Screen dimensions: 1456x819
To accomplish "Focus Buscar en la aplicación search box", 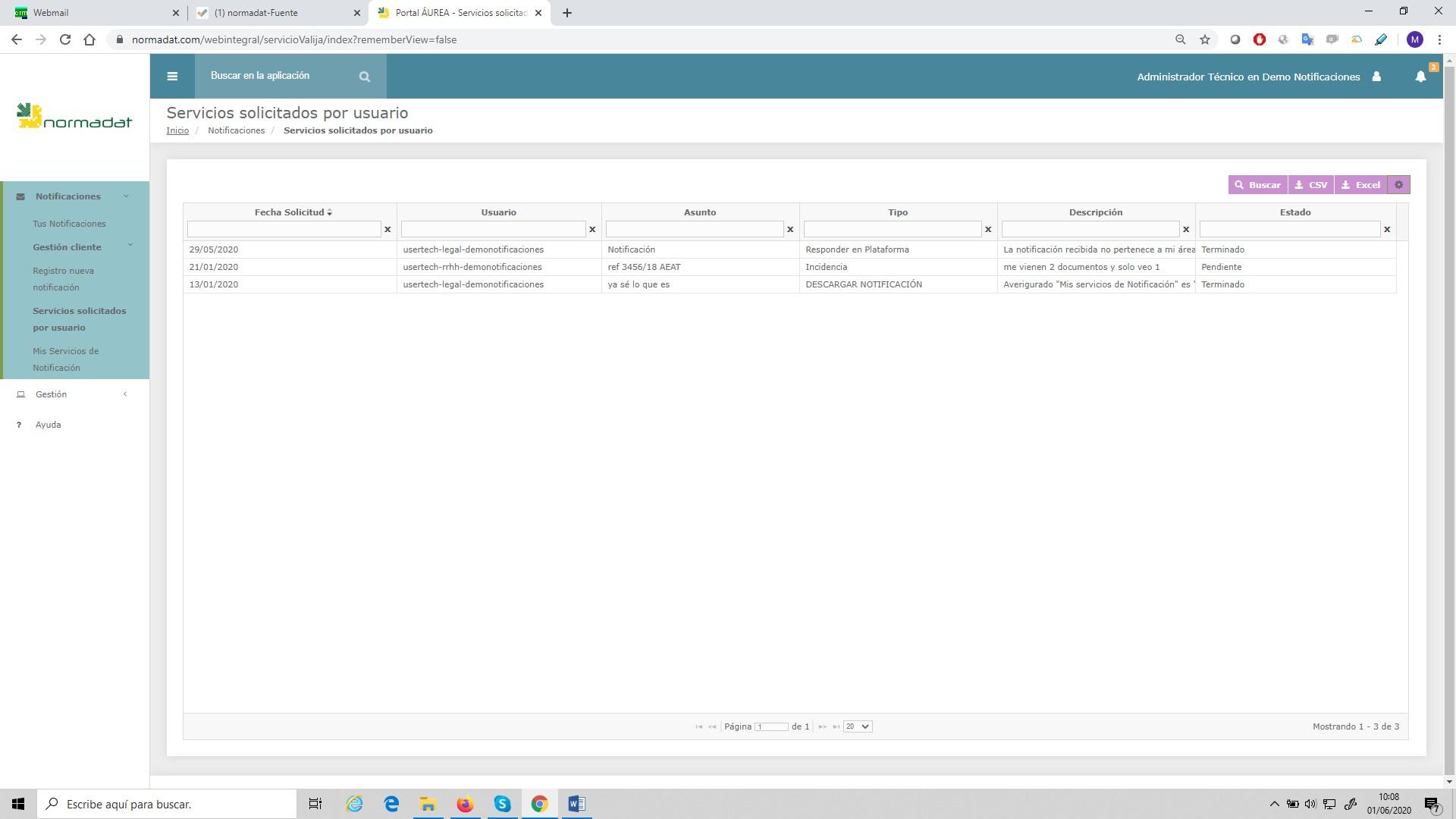I will tap(277, 76).
